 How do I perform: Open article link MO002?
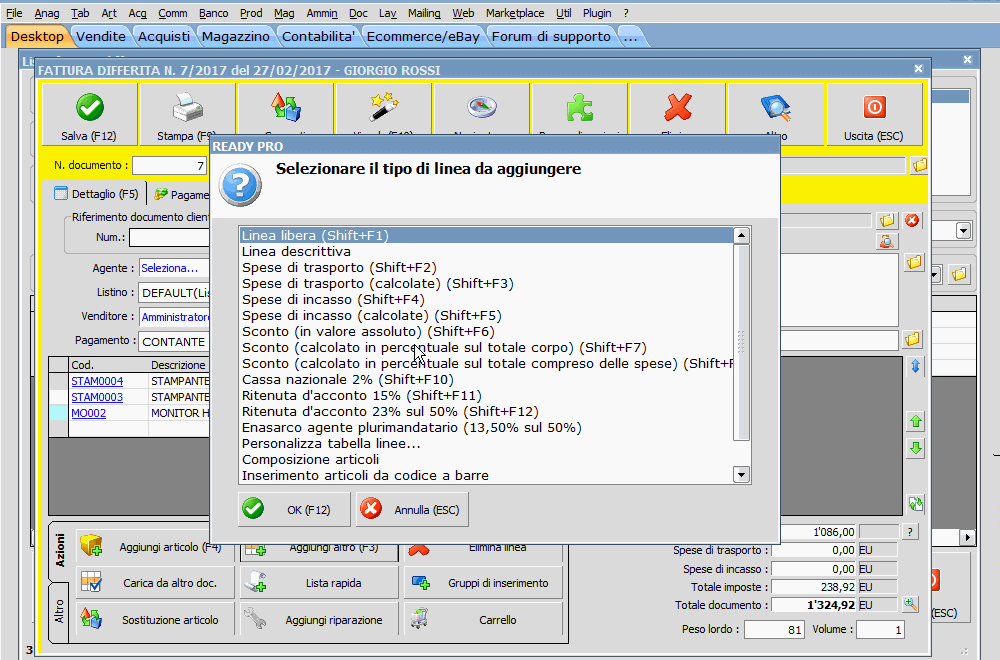click(x=89, y=413)
